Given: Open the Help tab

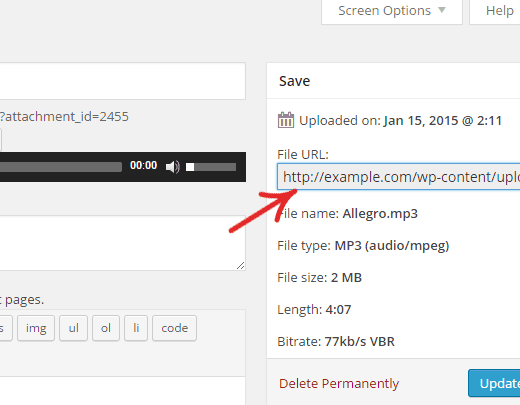Looking at the screenshot, I should [x=495, y=11].
